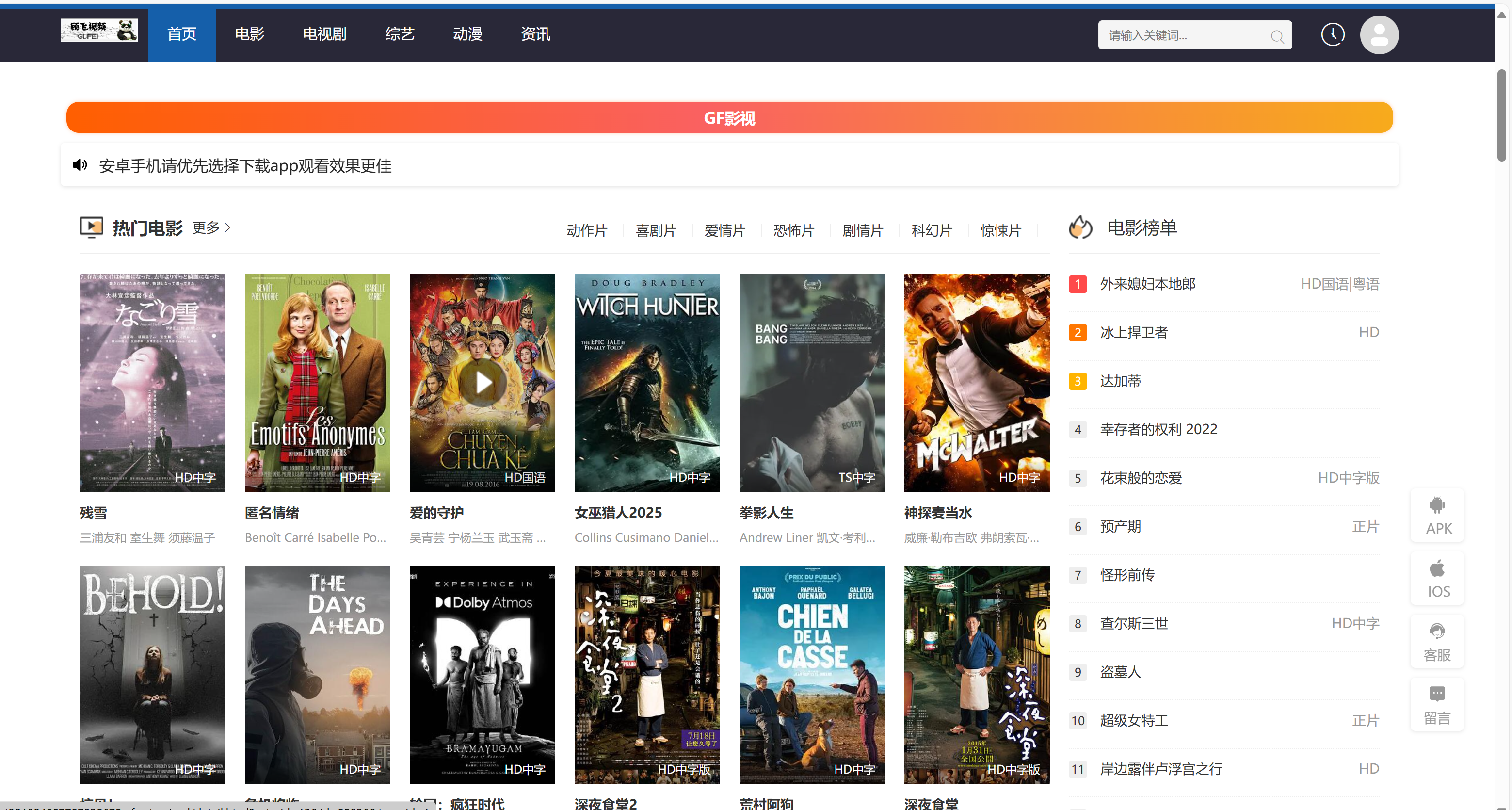
Task: Open the iOS app download icon
Action: [x=1437, y=578]
